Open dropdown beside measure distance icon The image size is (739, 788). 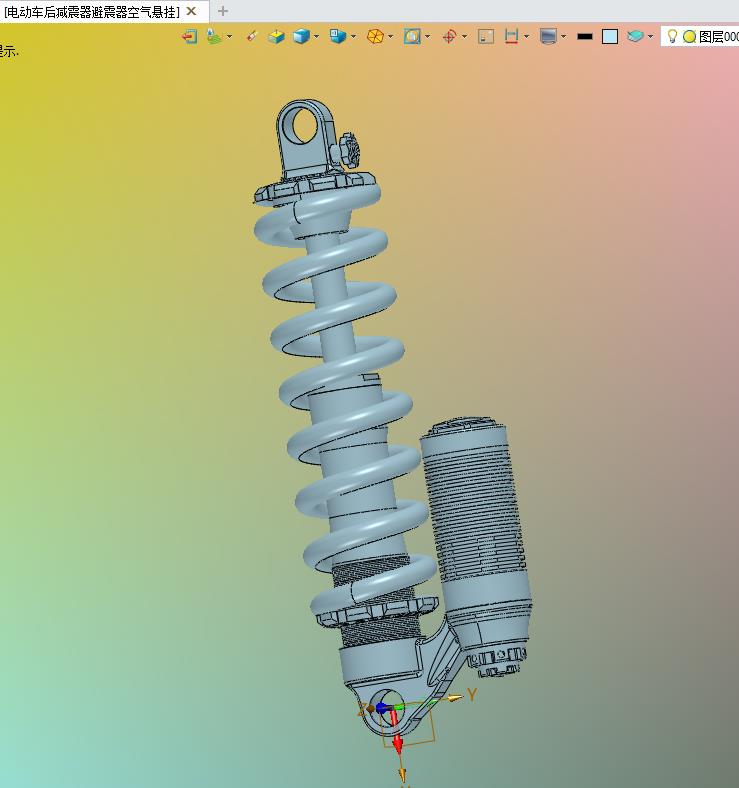[x=526, y=37]
